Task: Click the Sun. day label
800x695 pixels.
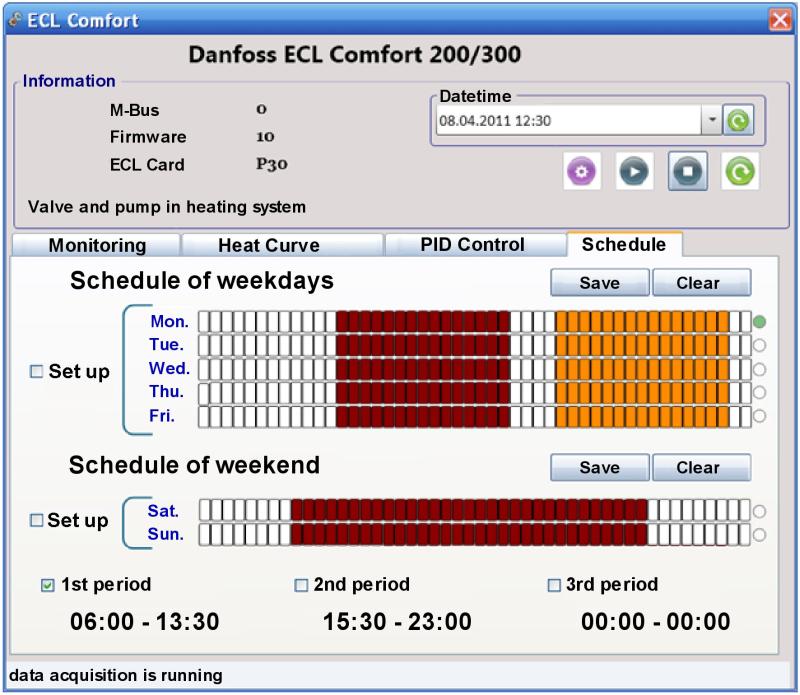Action: [x=165, y=534]
